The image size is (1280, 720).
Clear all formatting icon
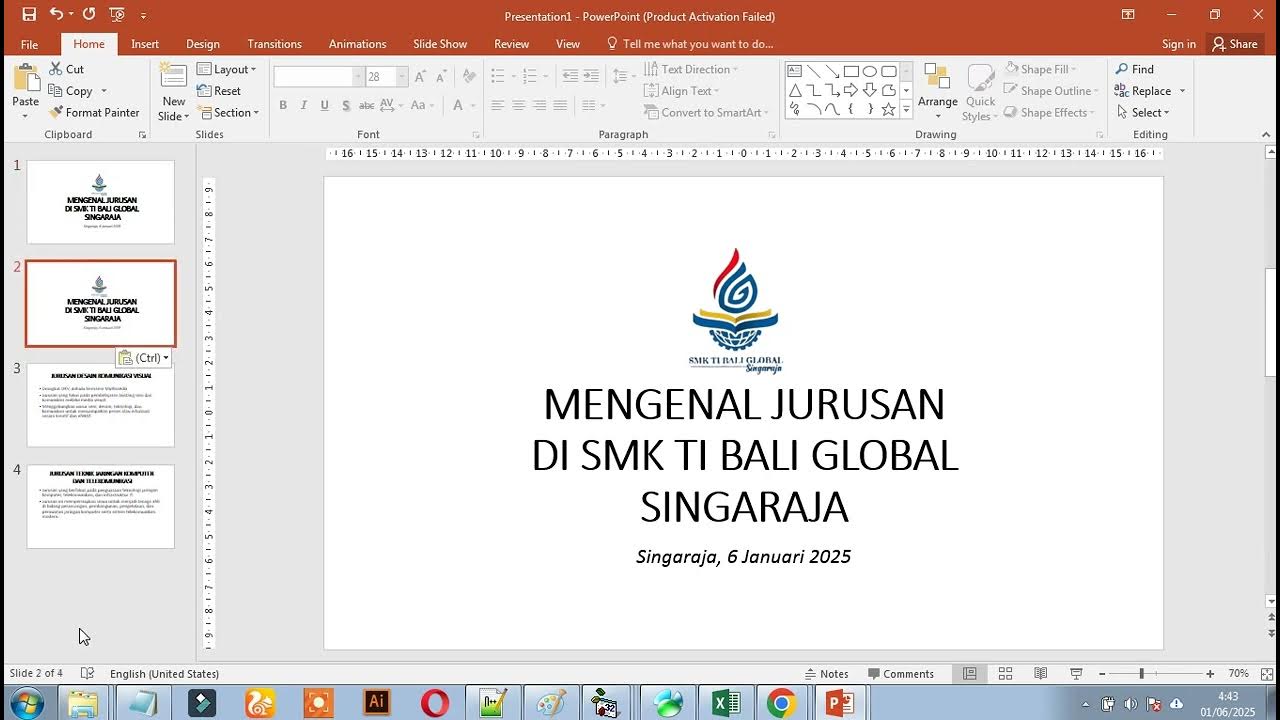[x=468, y=77]
